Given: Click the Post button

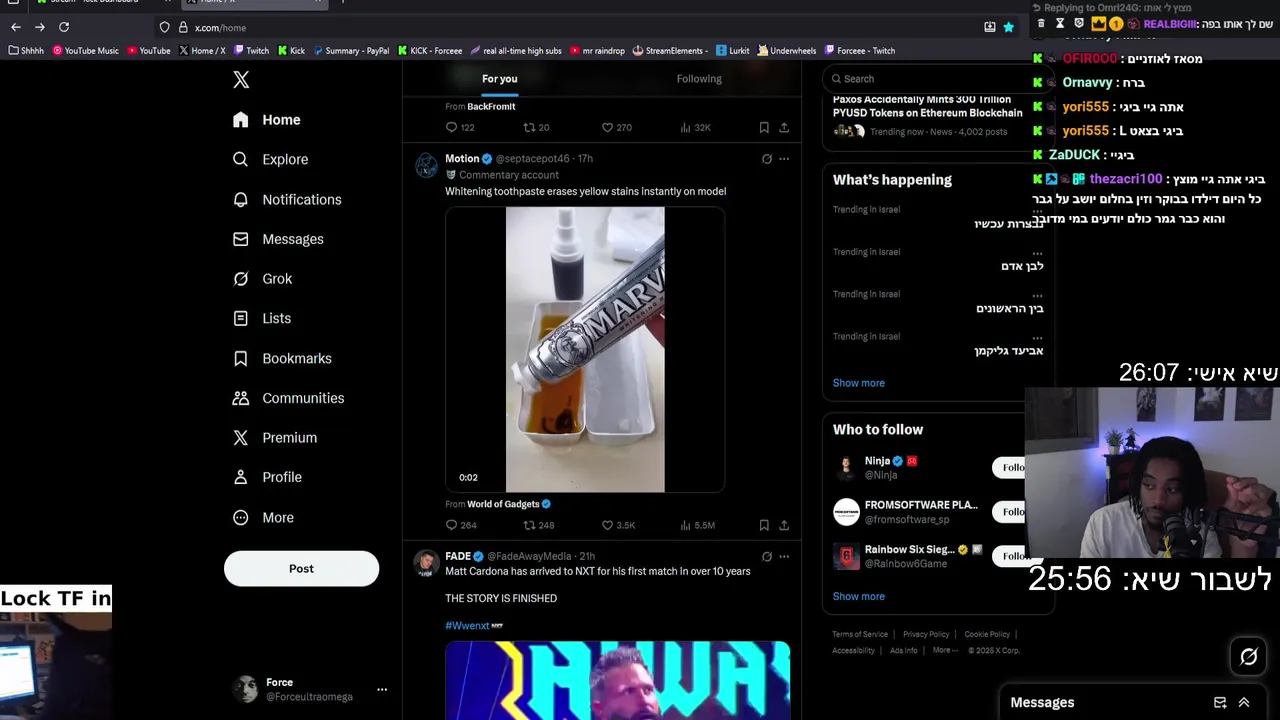Looking at the screenshot, I should (x=301, y=568).
